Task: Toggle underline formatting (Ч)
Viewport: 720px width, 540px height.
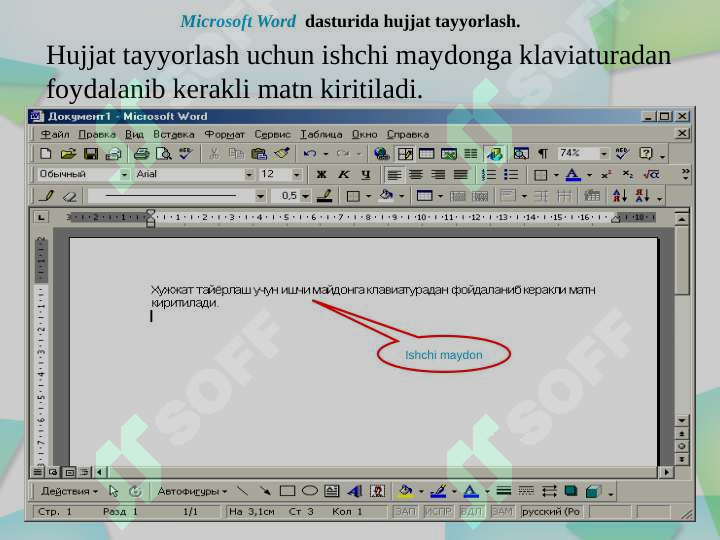Action: [366, 174]
